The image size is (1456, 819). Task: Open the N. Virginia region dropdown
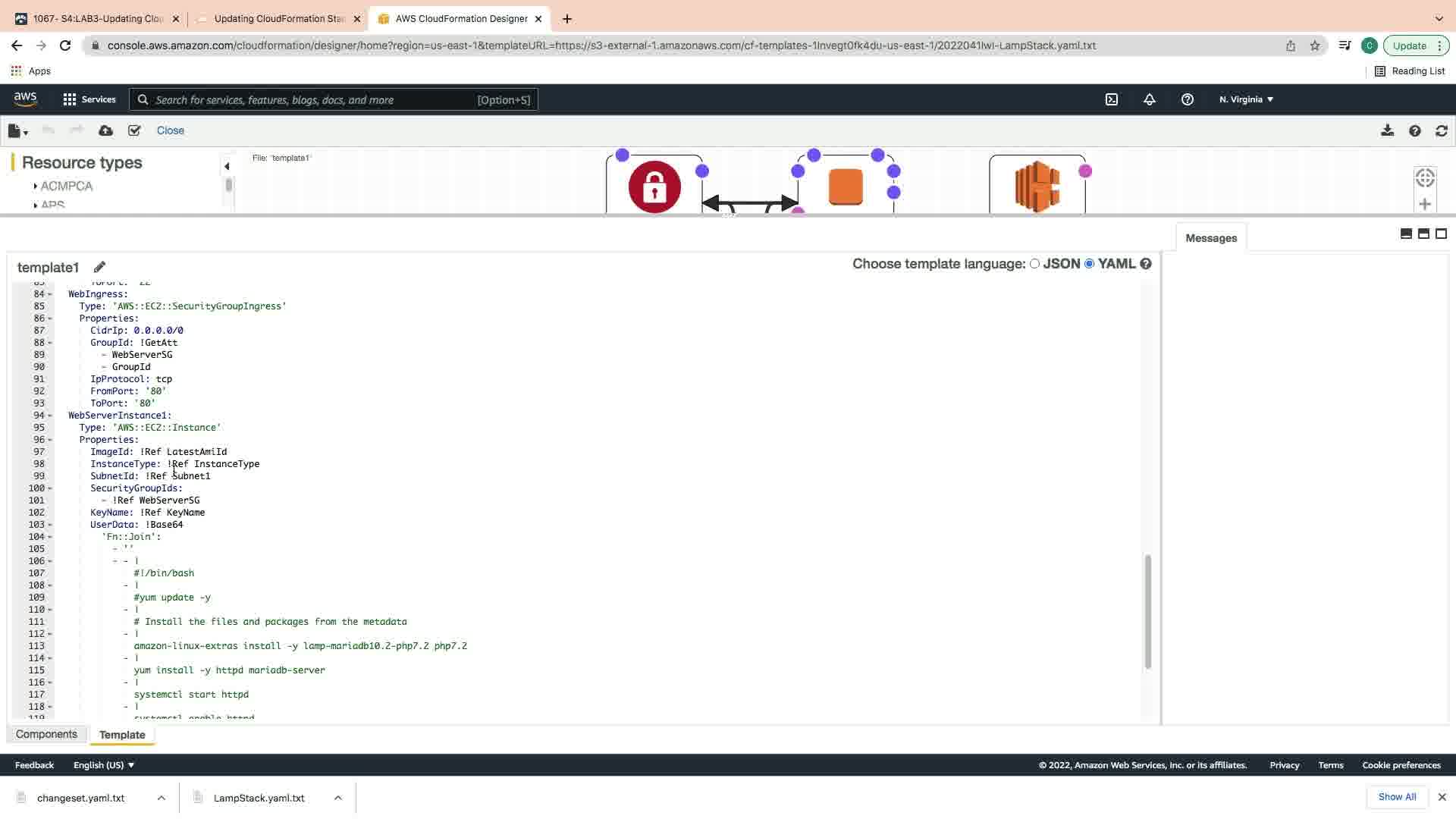tap(1245, 99)
